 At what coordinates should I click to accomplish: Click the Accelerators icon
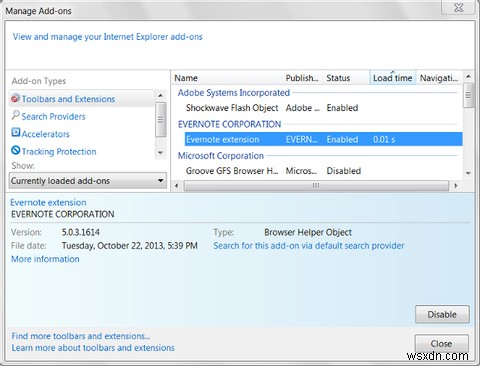coord(16,133)
